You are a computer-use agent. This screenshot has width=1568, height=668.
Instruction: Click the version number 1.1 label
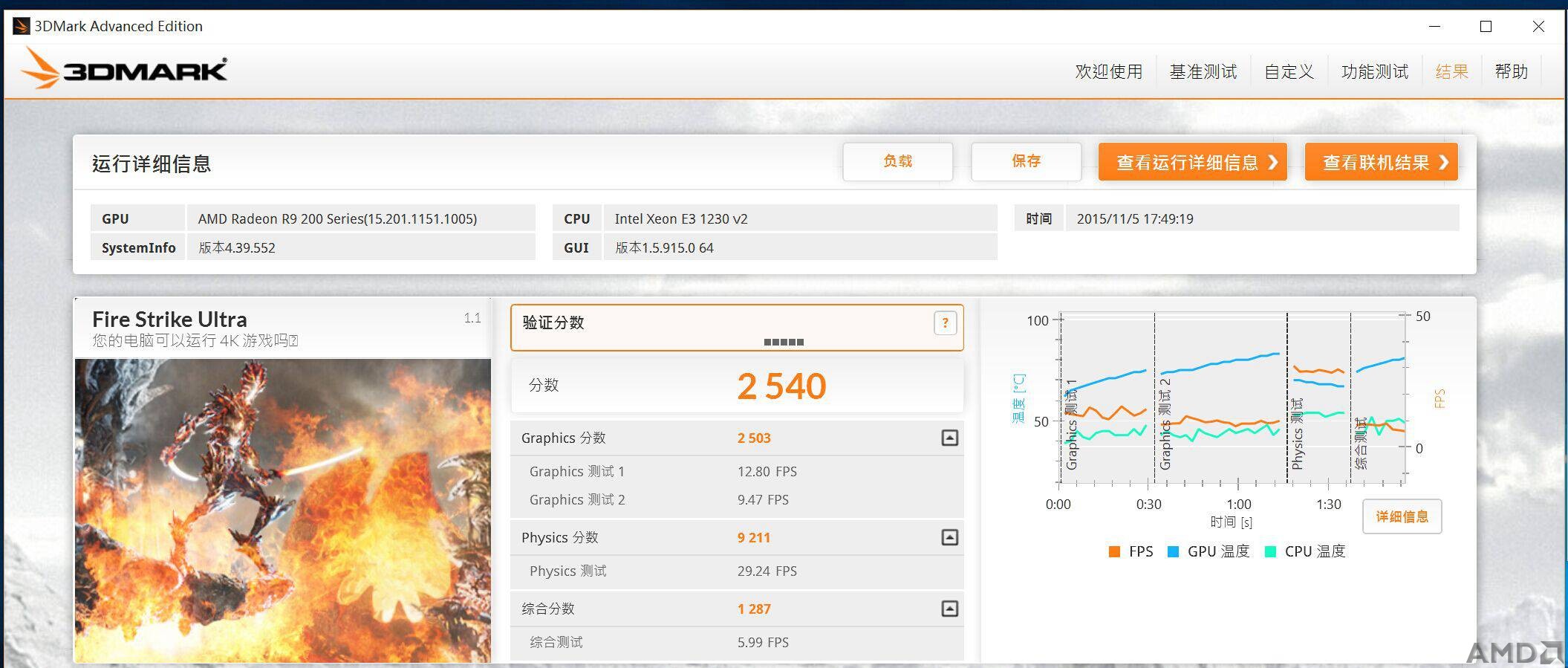click(472, 318)
